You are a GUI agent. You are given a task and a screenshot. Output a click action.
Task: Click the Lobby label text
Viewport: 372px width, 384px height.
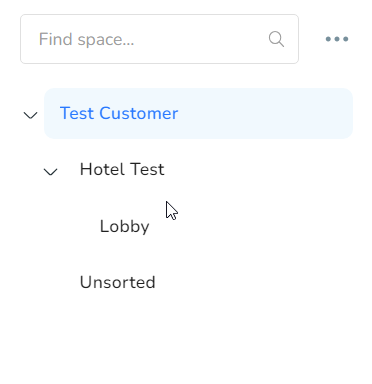coord(125,227)
